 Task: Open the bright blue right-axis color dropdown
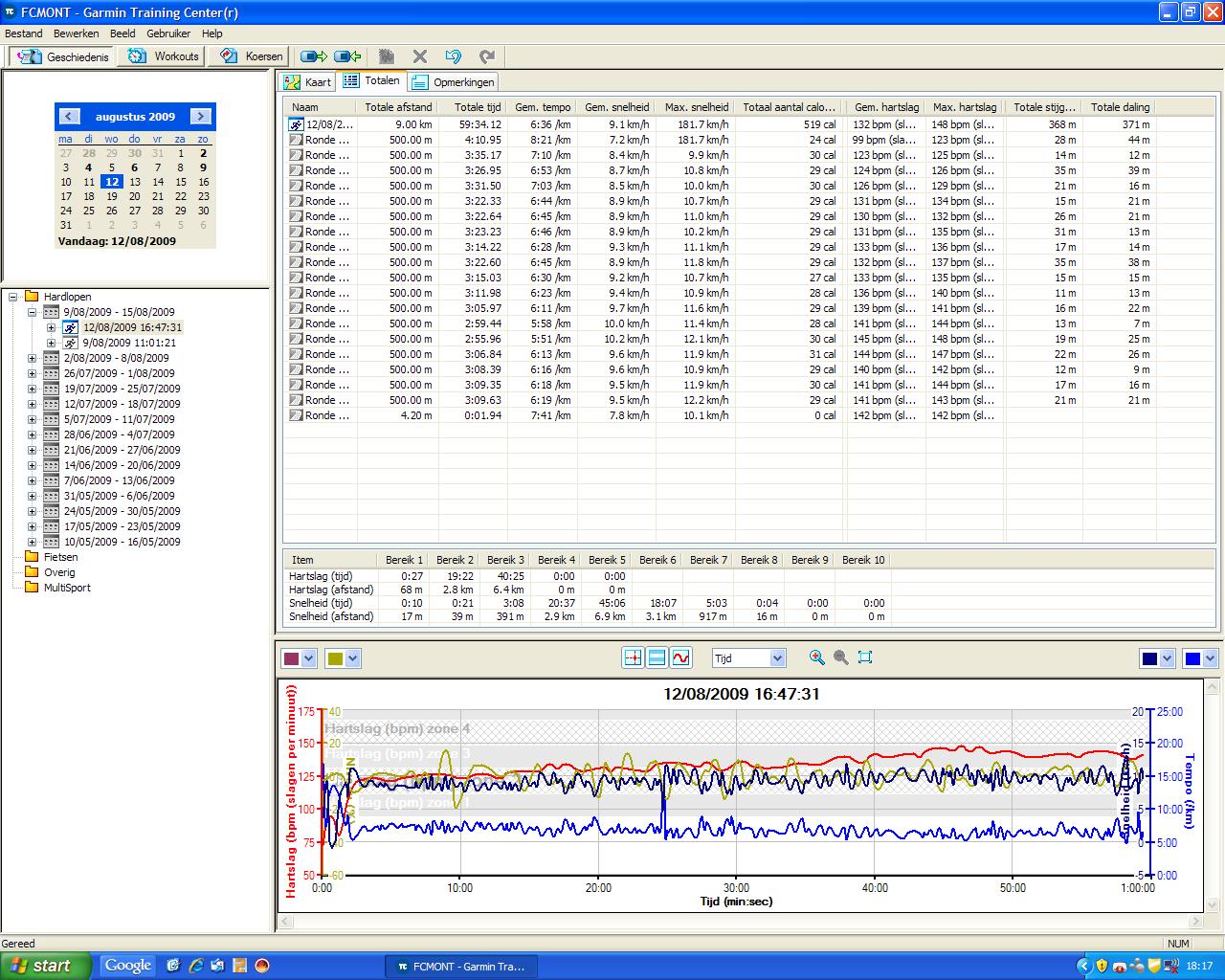tap(1211, 658)
